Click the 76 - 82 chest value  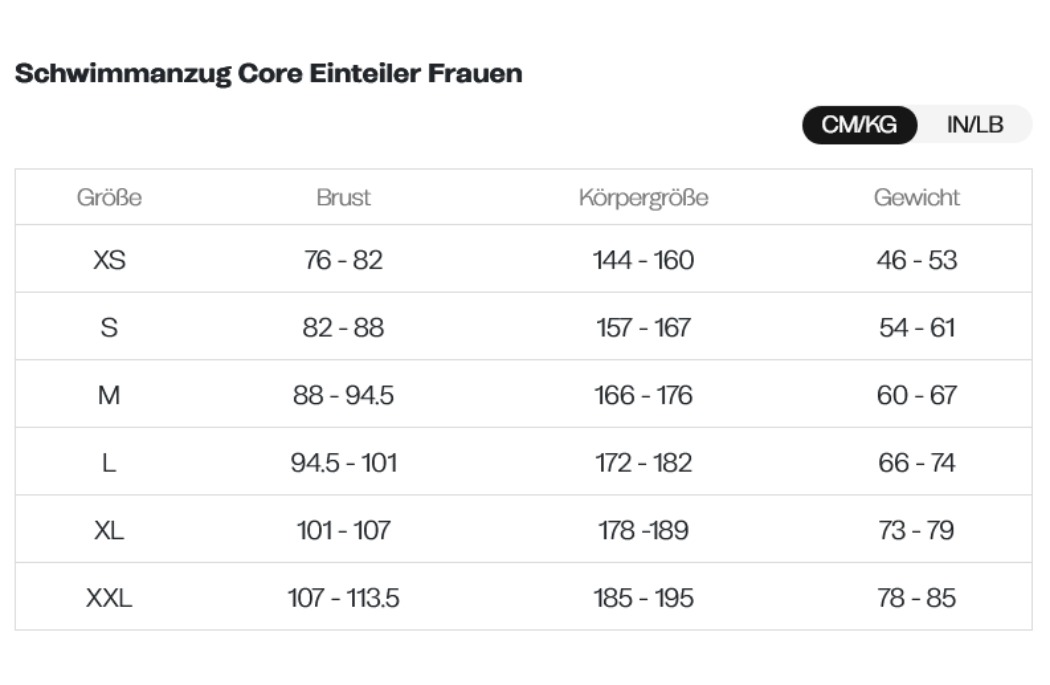click(x=344, y=260)
